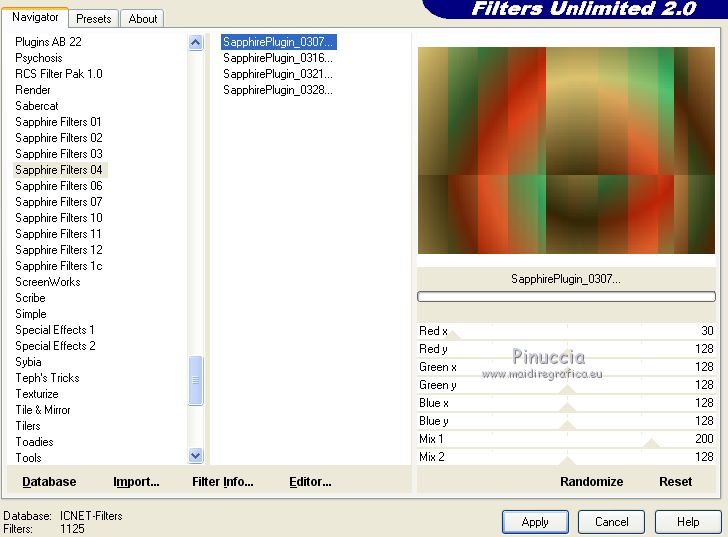728x537 pixels.
Task: Click the Import... button
Action: tap(136, 482)
